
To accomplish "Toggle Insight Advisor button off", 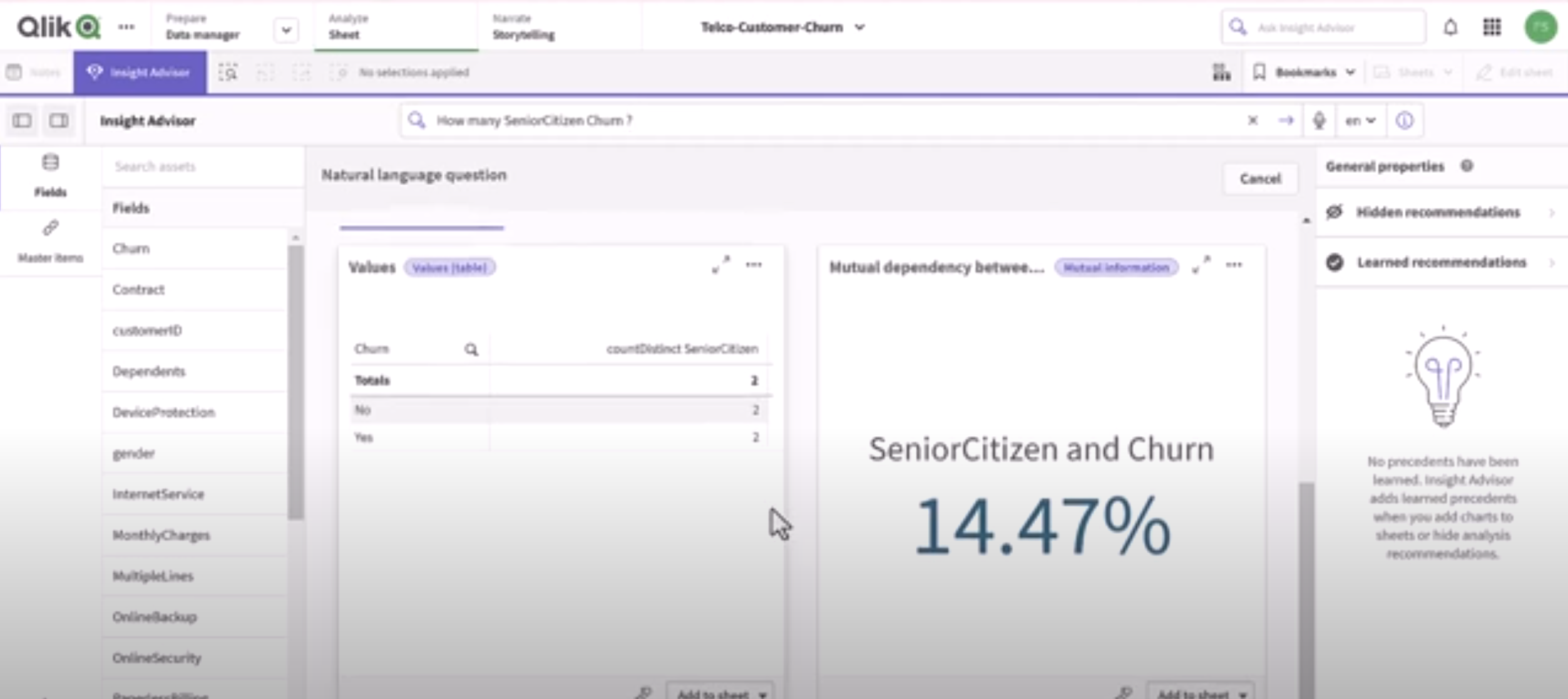I will pos(140,73).
